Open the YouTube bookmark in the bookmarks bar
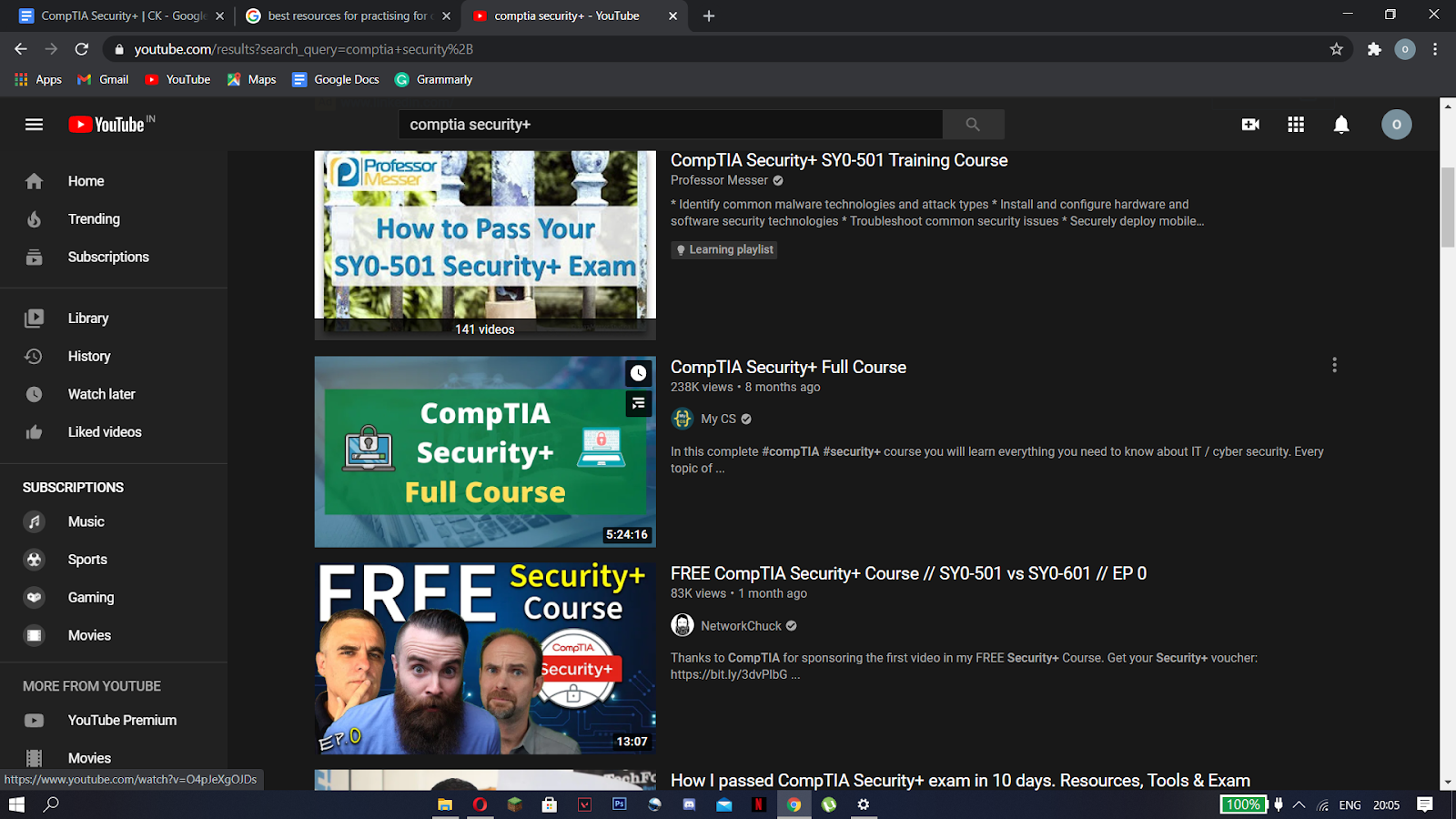This screenshot has height=819, width=1456. (x=177, y=79)
